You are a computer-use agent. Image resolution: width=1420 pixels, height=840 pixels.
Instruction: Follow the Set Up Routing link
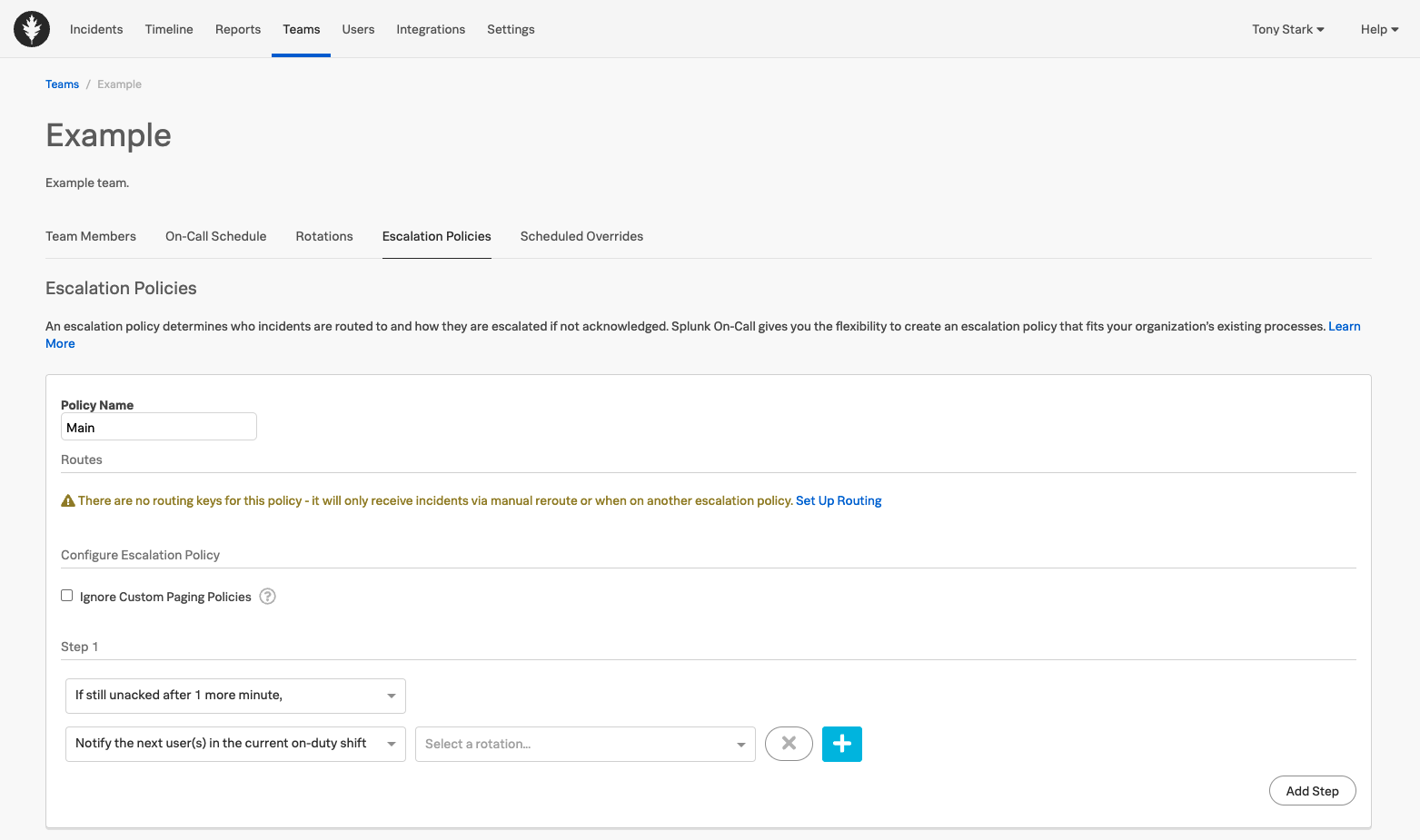(838, 500)
